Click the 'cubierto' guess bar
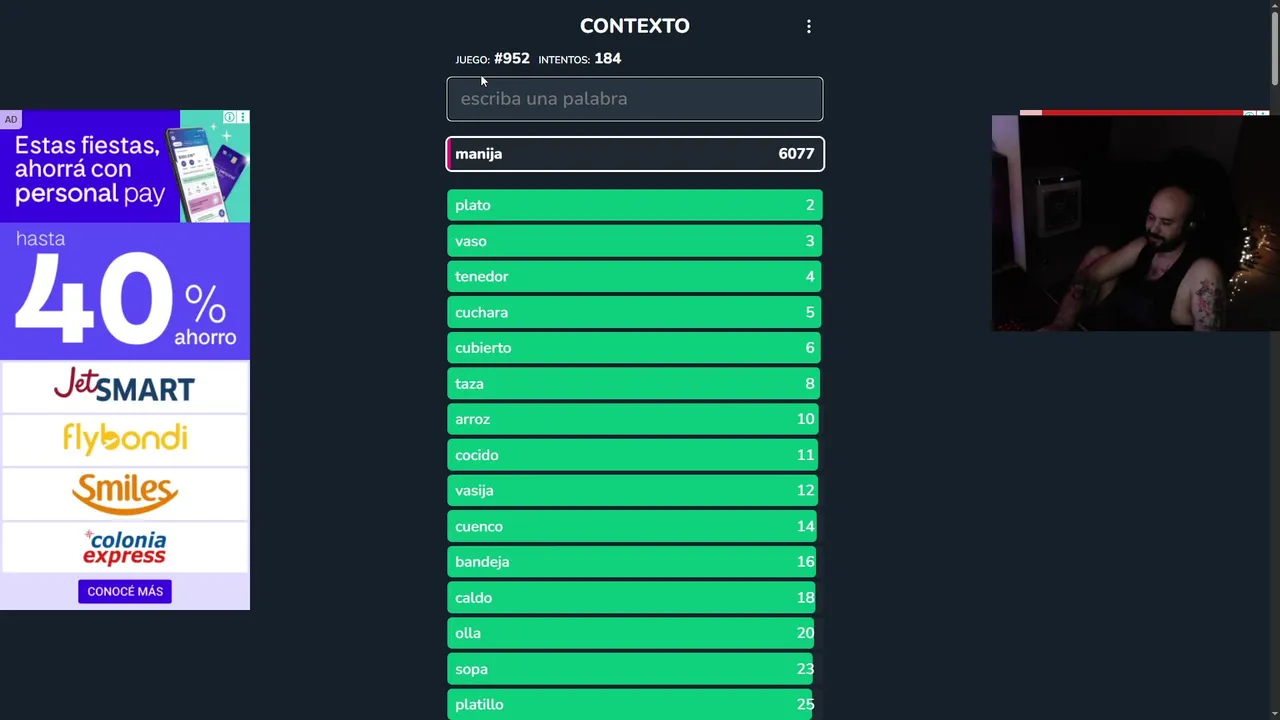The image size is (1280, 720). click(634, 348)
